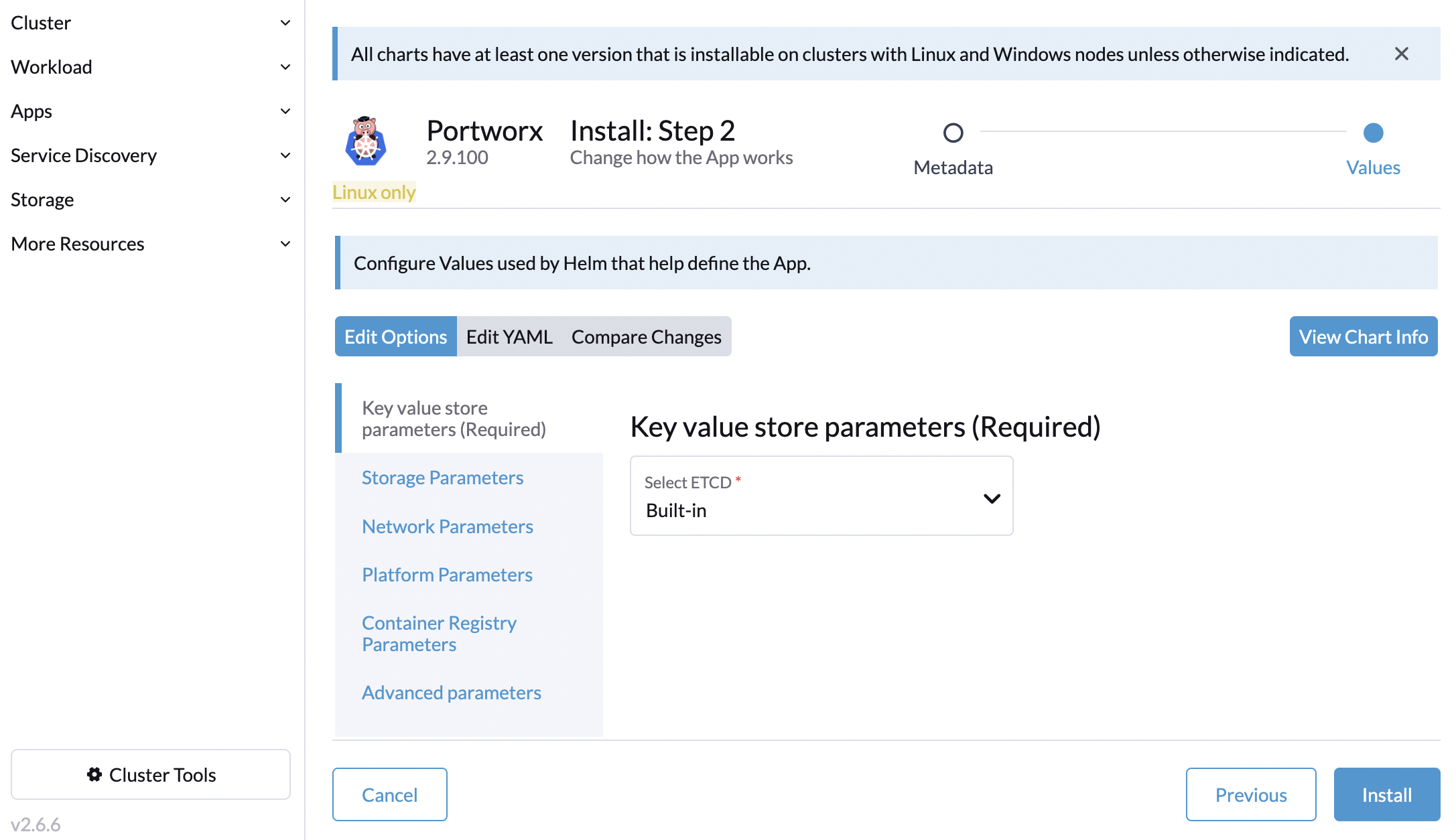Viewport: 1456px width, 840px height.
Task: Open the Cluster Tools button
Action: (151, 774)
